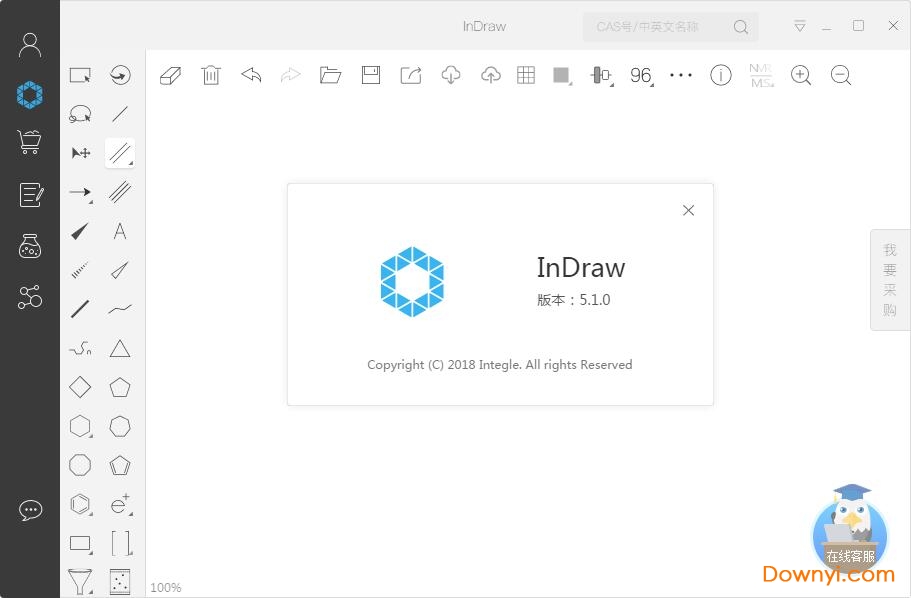Select the InDraw hexagon logo in sidebar
911x598 pixels.
click(x=30, y=95)
